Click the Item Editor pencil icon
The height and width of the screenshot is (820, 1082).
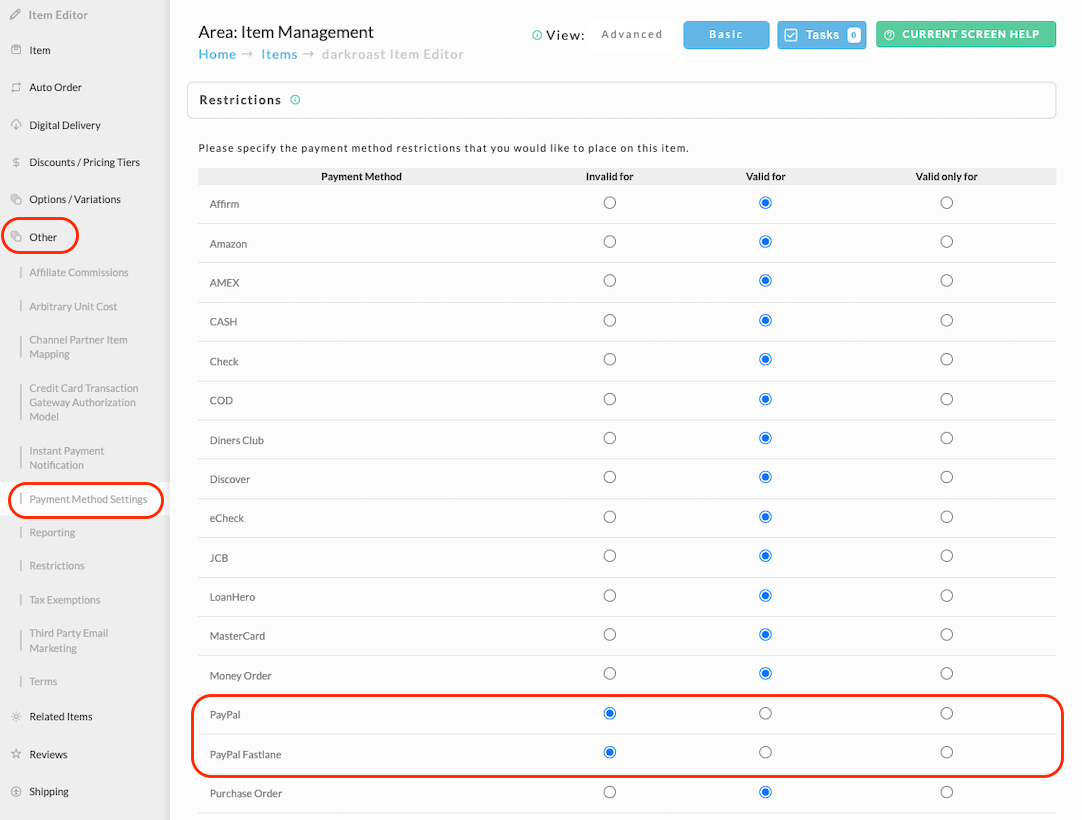click(x=15, y=14)
